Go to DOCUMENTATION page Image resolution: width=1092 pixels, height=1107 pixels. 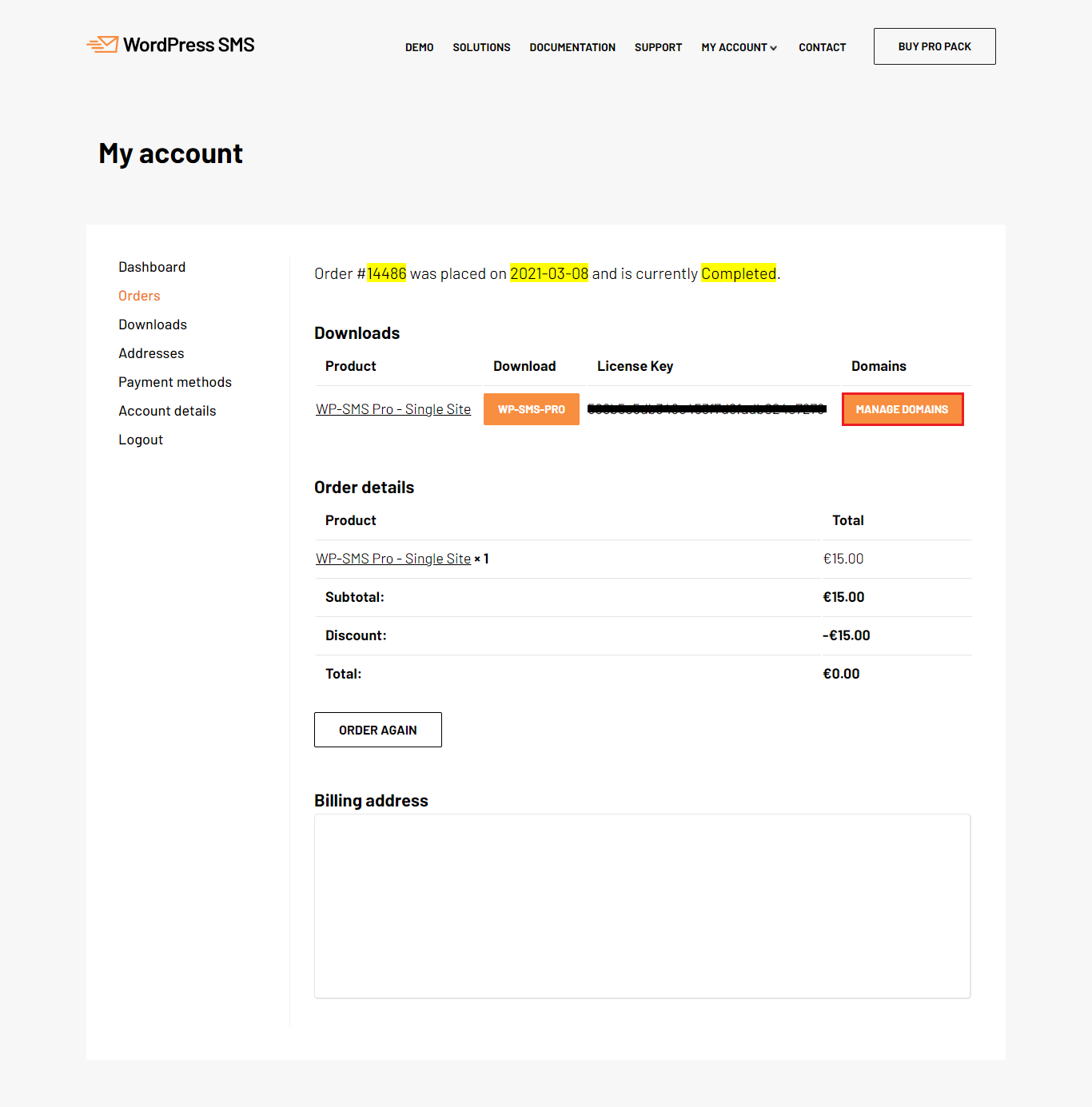572,47
